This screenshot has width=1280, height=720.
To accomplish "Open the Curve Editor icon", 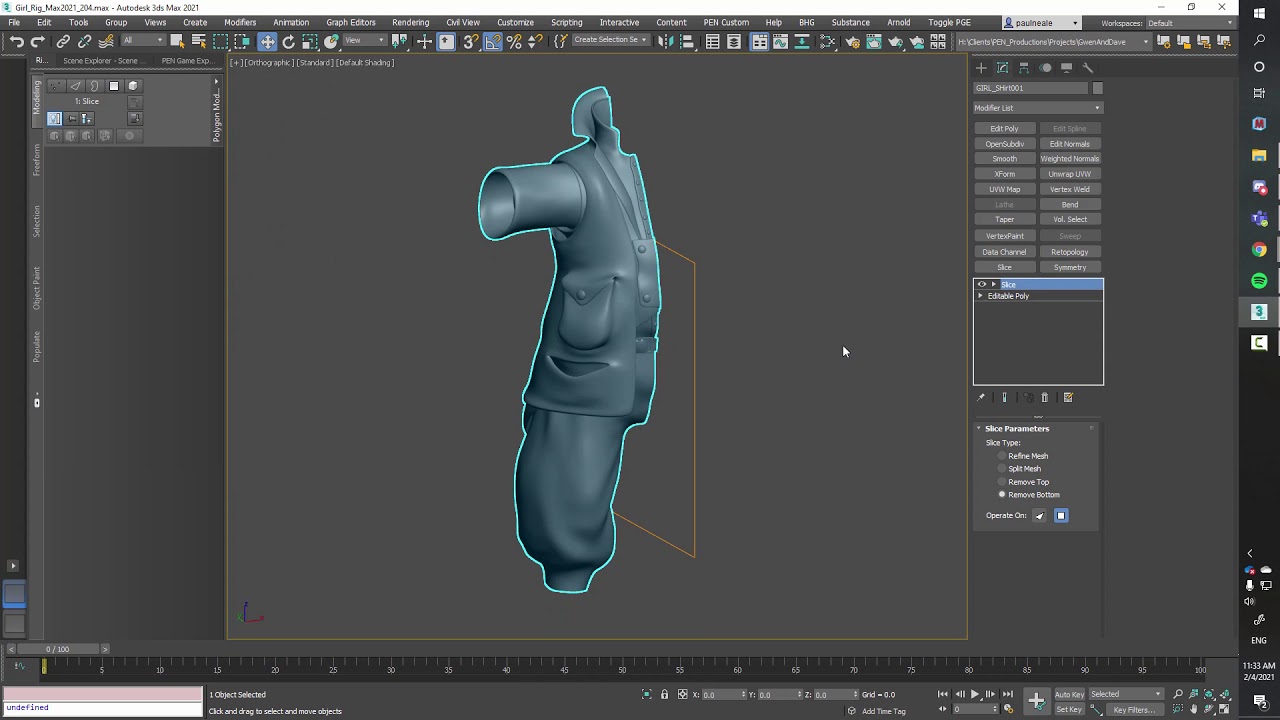I will (x=781, y=41).
